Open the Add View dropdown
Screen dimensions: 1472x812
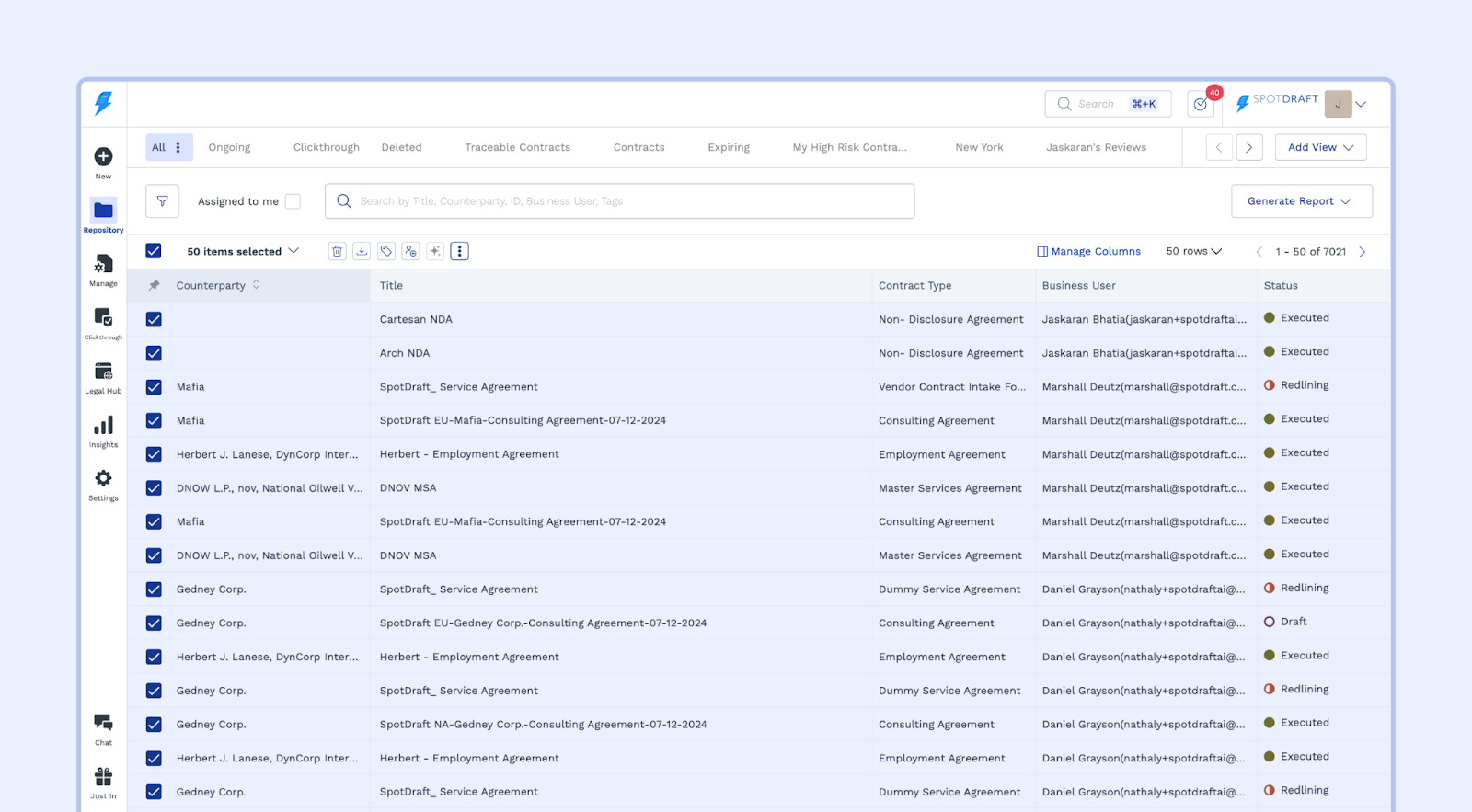pyautogui.click(x=1320, y=147)
